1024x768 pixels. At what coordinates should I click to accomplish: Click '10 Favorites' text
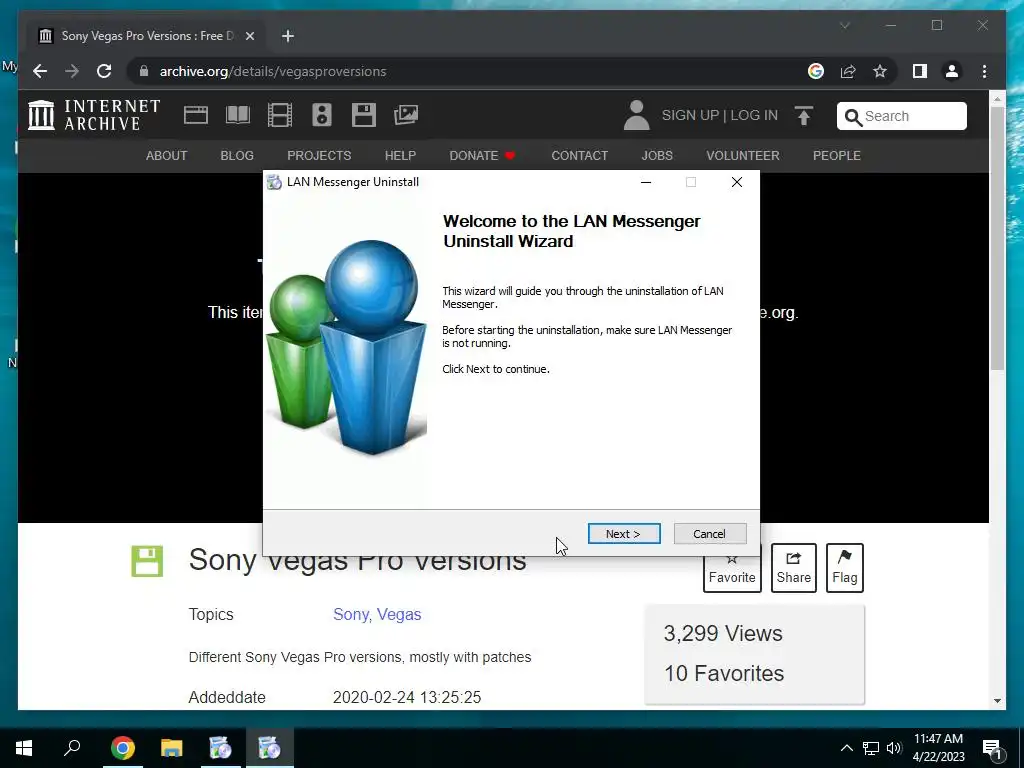tap(724, 673)
